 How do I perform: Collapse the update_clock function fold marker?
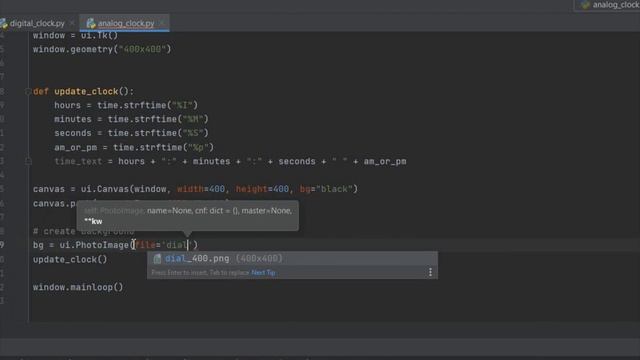point(28,91)
